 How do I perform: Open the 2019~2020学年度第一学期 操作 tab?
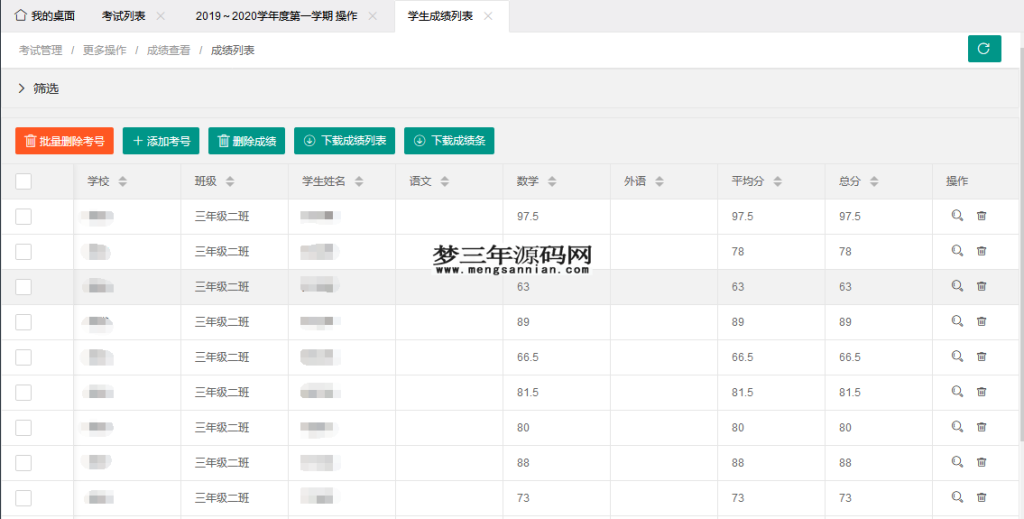click(x=276, y=16)
